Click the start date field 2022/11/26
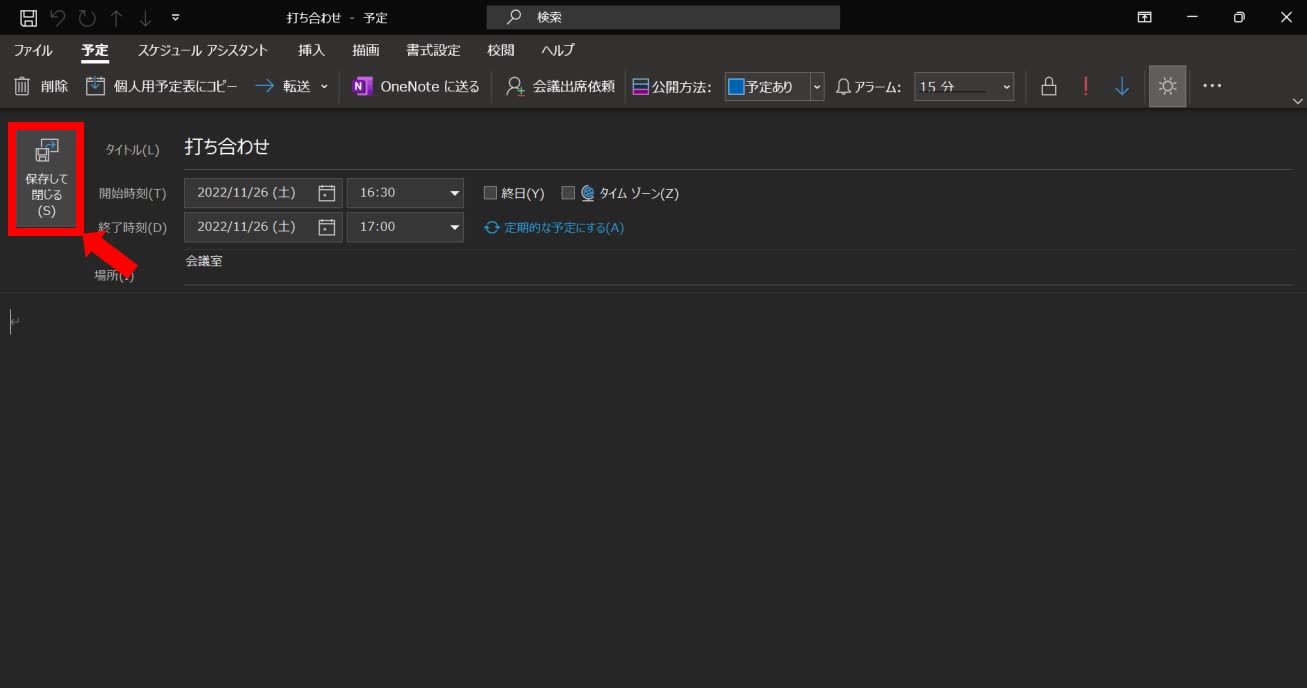1307x689 pixels. point(263,193)
